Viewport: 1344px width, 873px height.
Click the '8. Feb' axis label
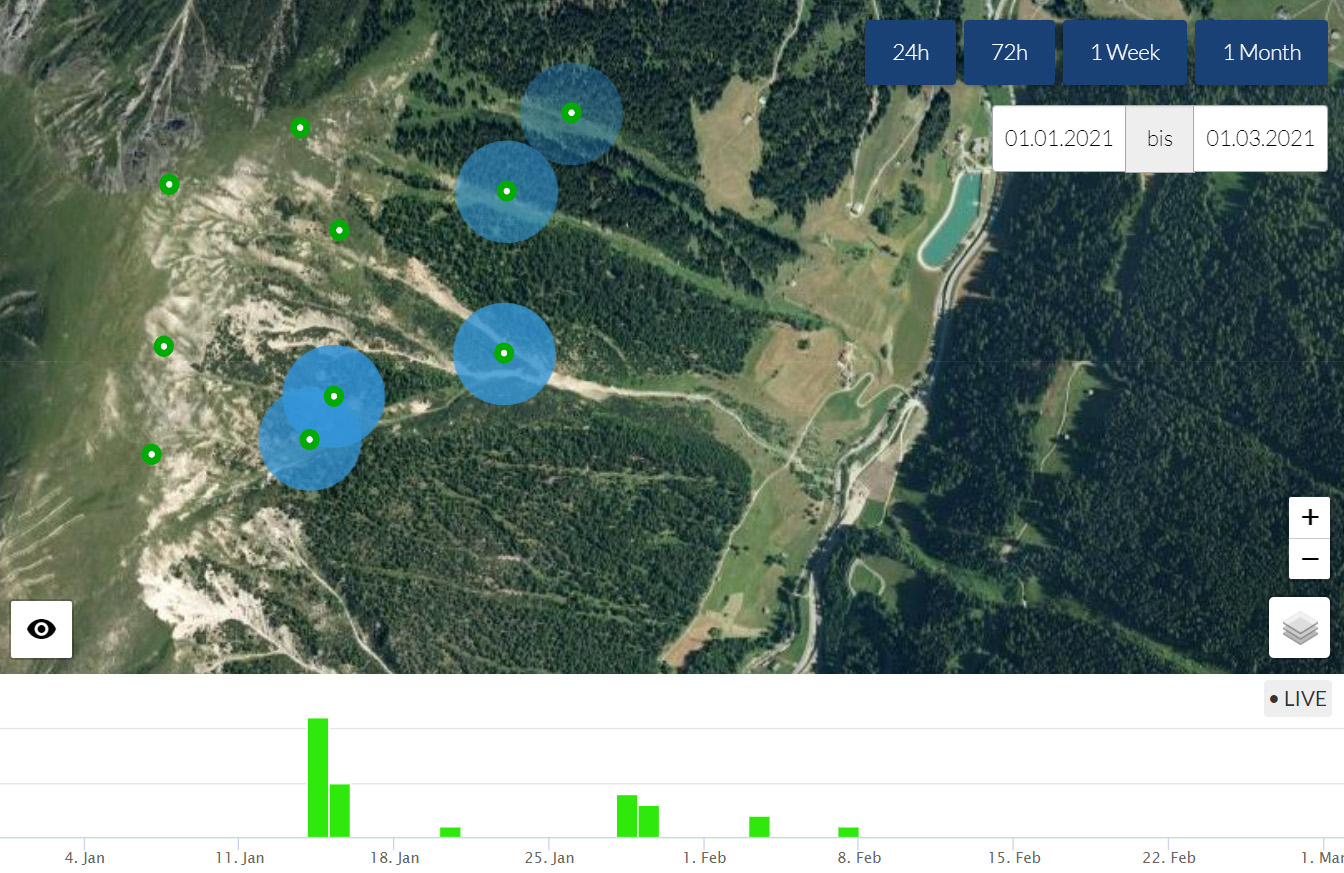point(859,858)
